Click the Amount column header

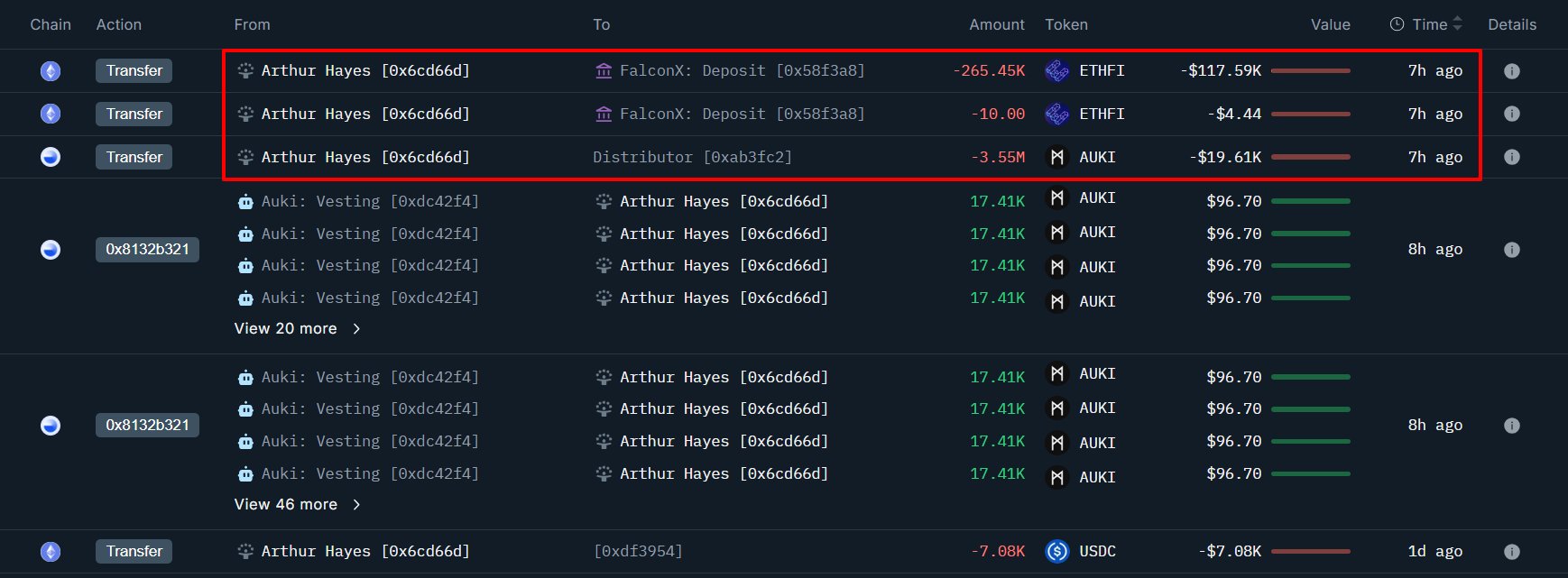[x=996, y=24]
